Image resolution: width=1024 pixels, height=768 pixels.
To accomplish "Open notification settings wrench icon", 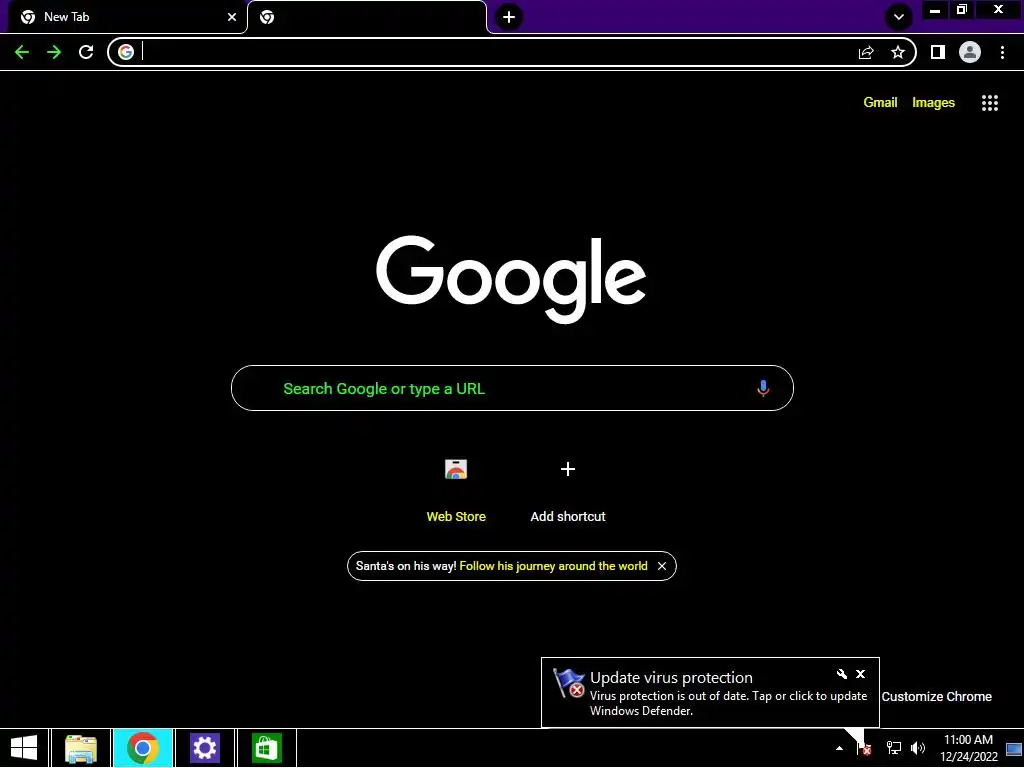I will pos(842,674).
